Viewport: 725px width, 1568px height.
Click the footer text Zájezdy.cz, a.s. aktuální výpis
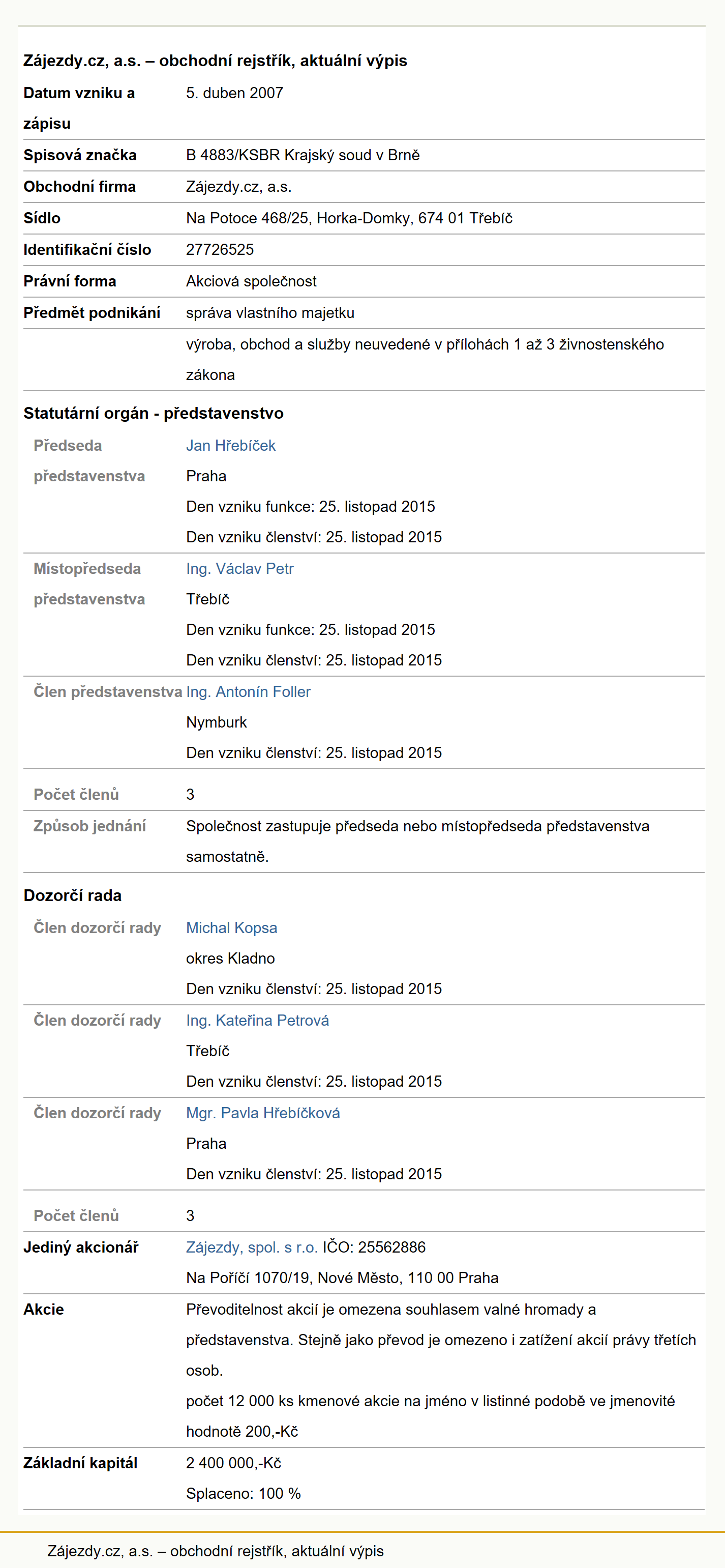[215, 1551]
